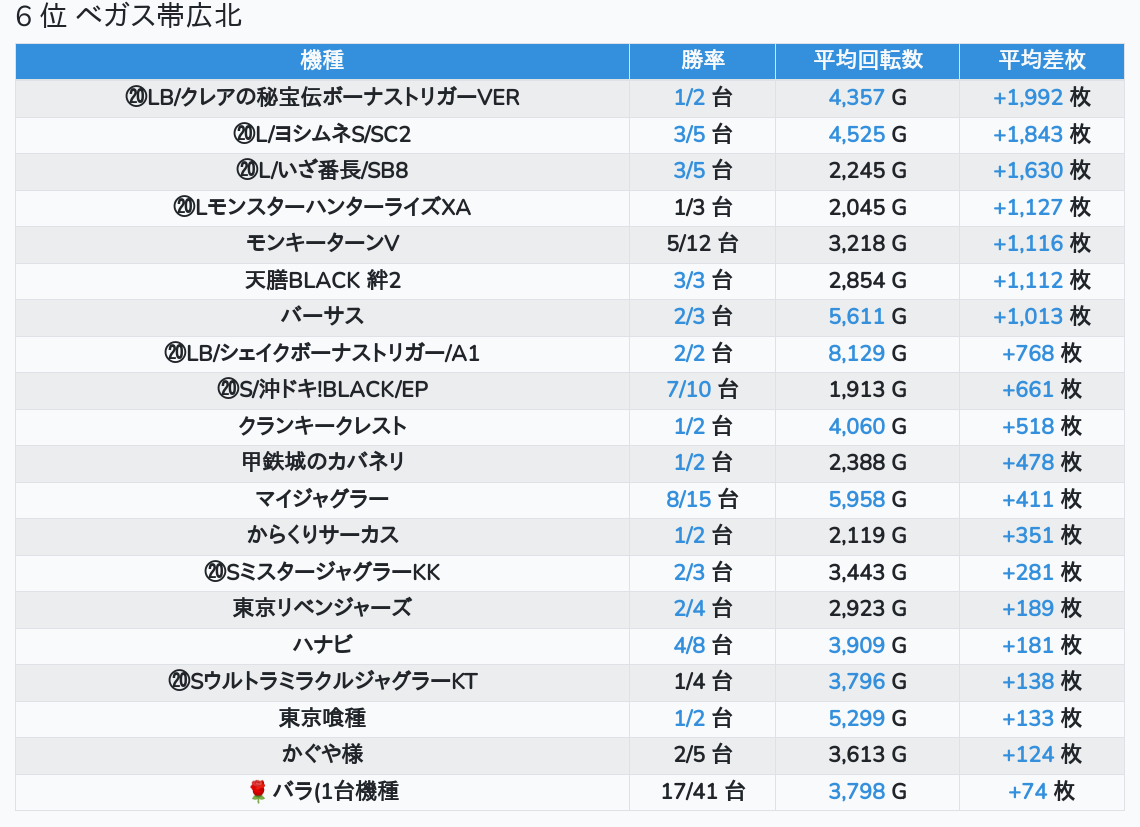1140x827 pixels.
Task: Select the クレアの秘宝伝ボーナストリガーVER machine name
Action: pos(322,98)
